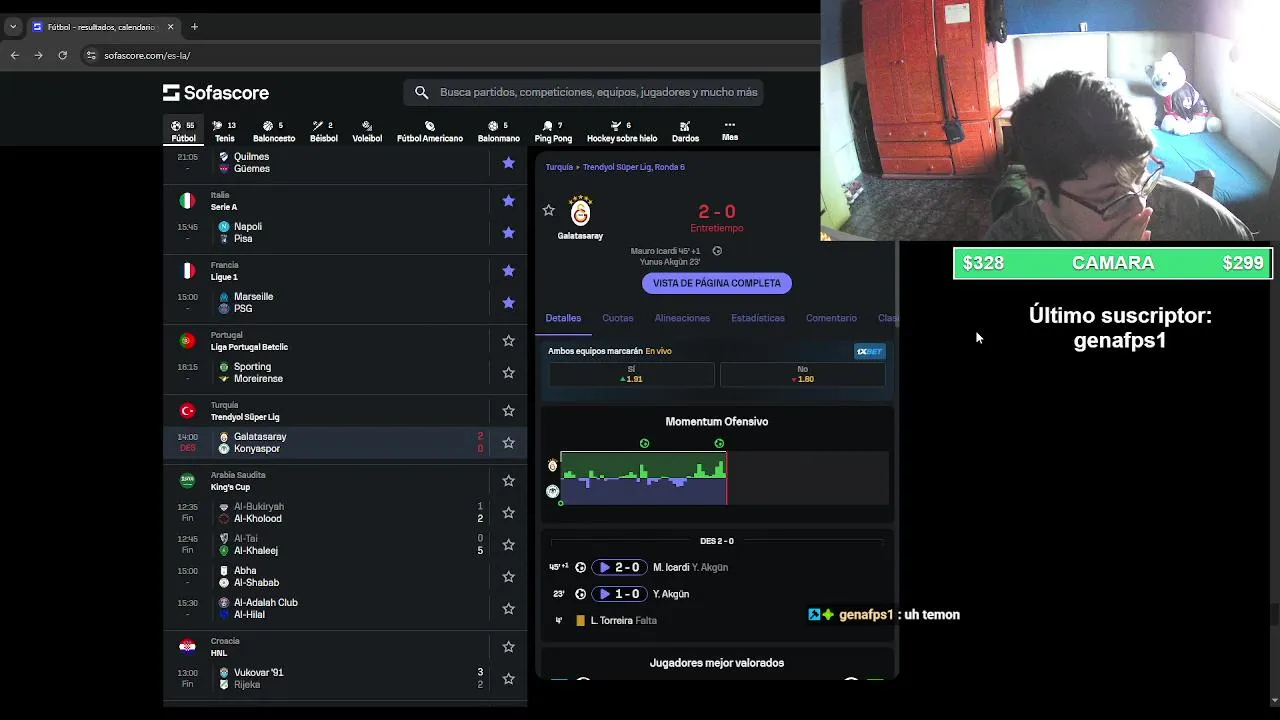Click the France flag league icon
Viewport: 1280px width, 720px height.
187,271
